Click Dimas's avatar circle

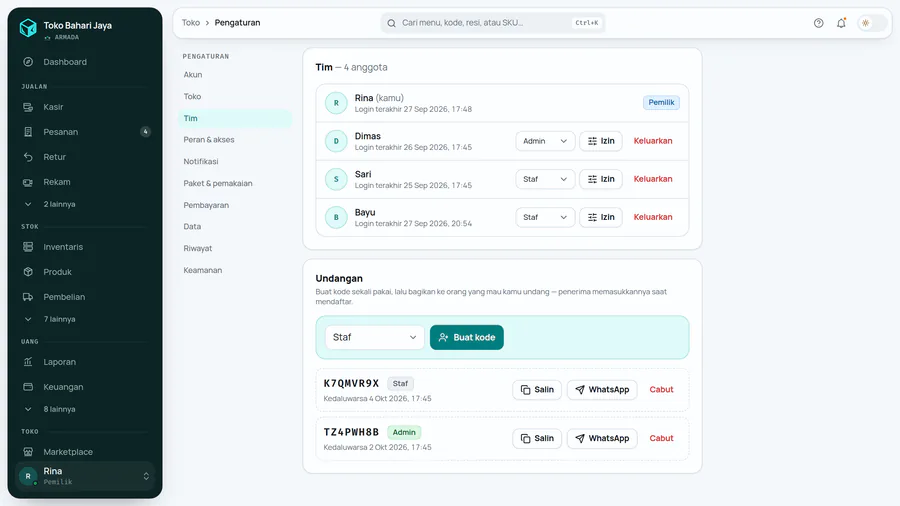coord(336,141)
